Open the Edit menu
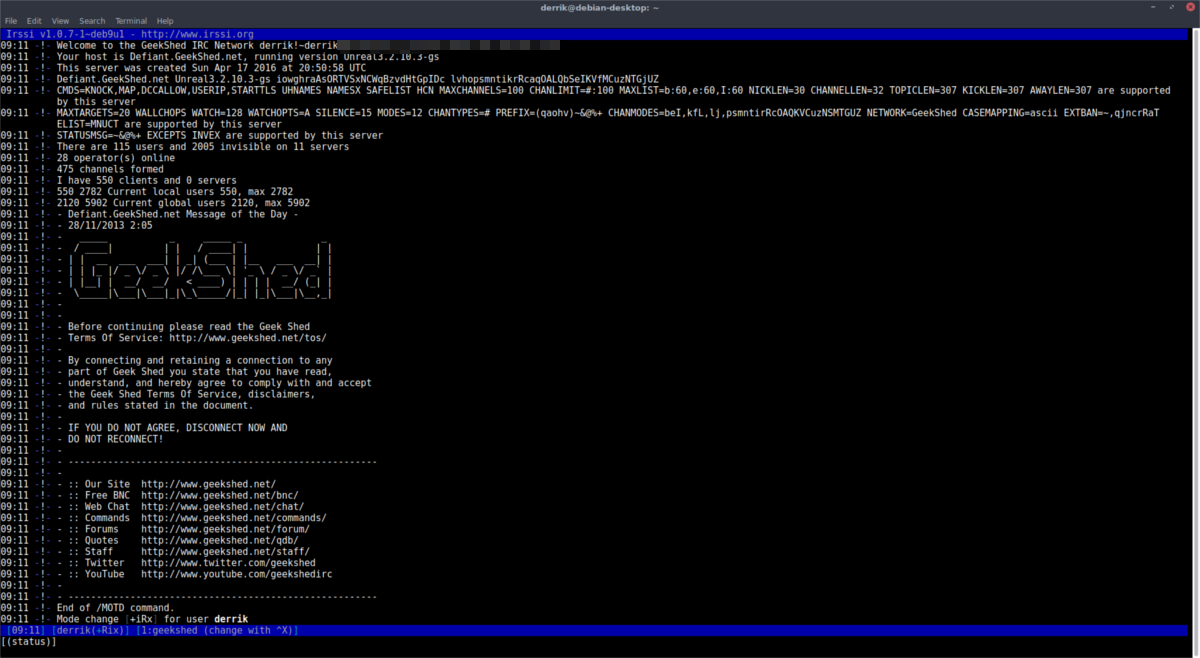1200x658 pixels. (35, 20)
